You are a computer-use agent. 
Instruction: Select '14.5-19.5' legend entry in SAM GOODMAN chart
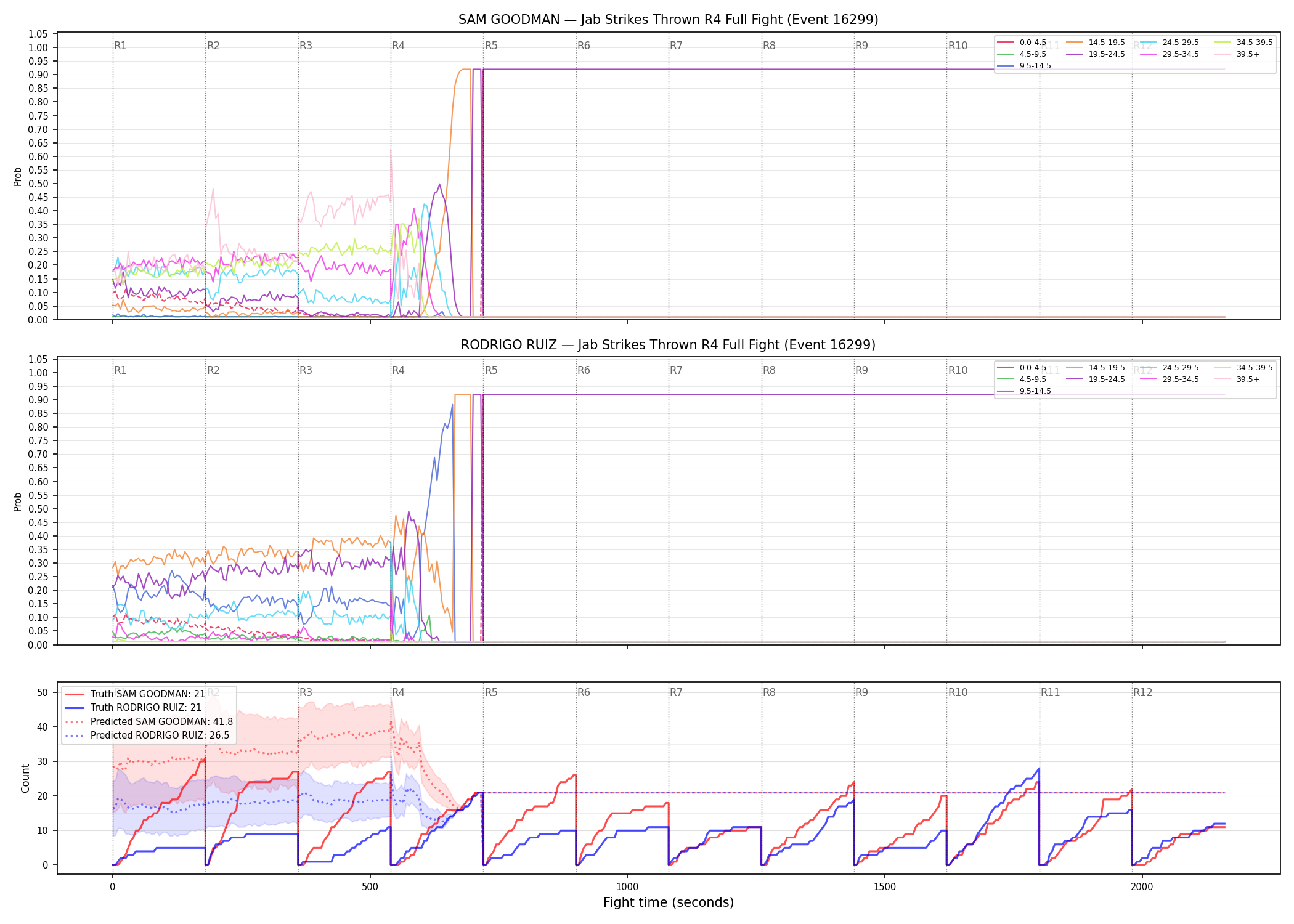tap(1096, 43)
